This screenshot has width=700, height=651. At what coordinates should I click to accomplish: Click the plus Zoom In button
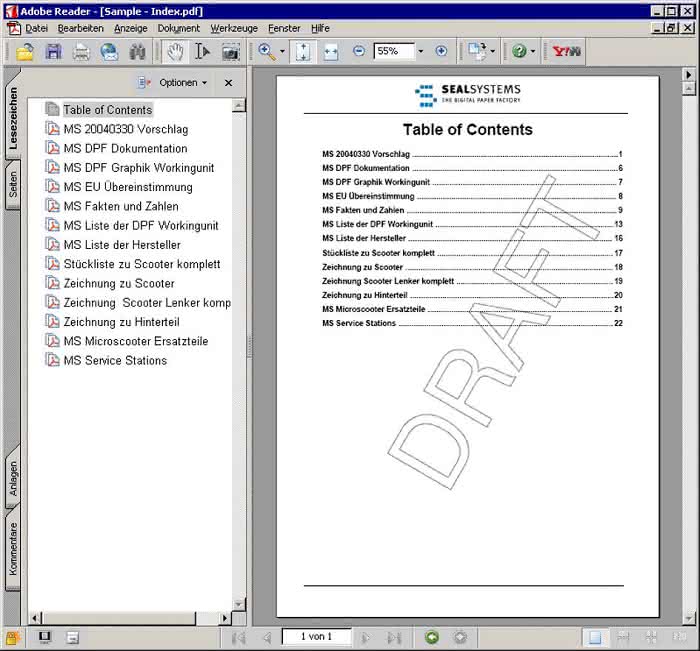pyautogui.click(x=441, y=51)
